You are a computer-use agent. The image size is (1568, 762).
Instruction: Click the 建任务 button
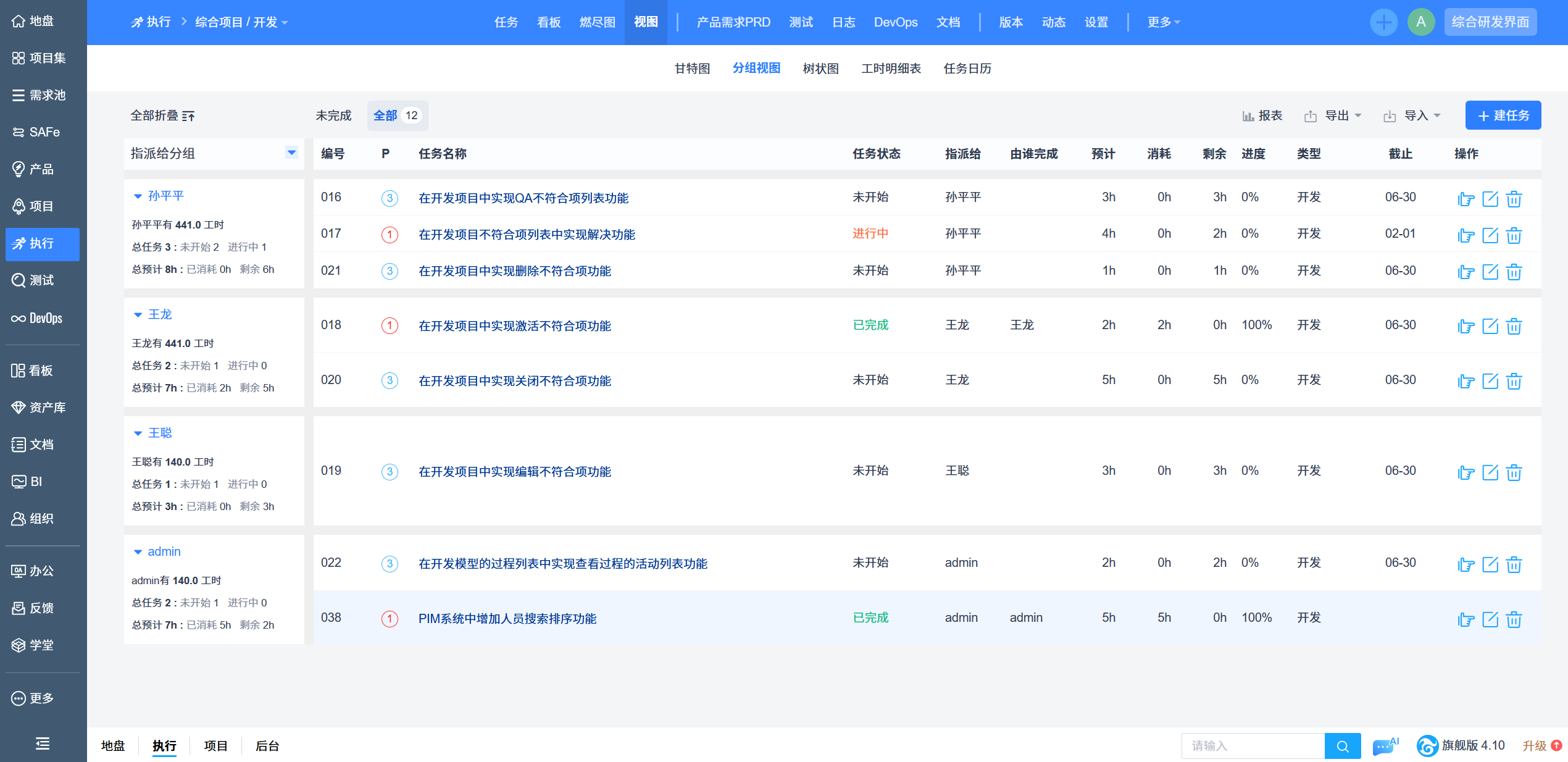tap(1503, 115)
